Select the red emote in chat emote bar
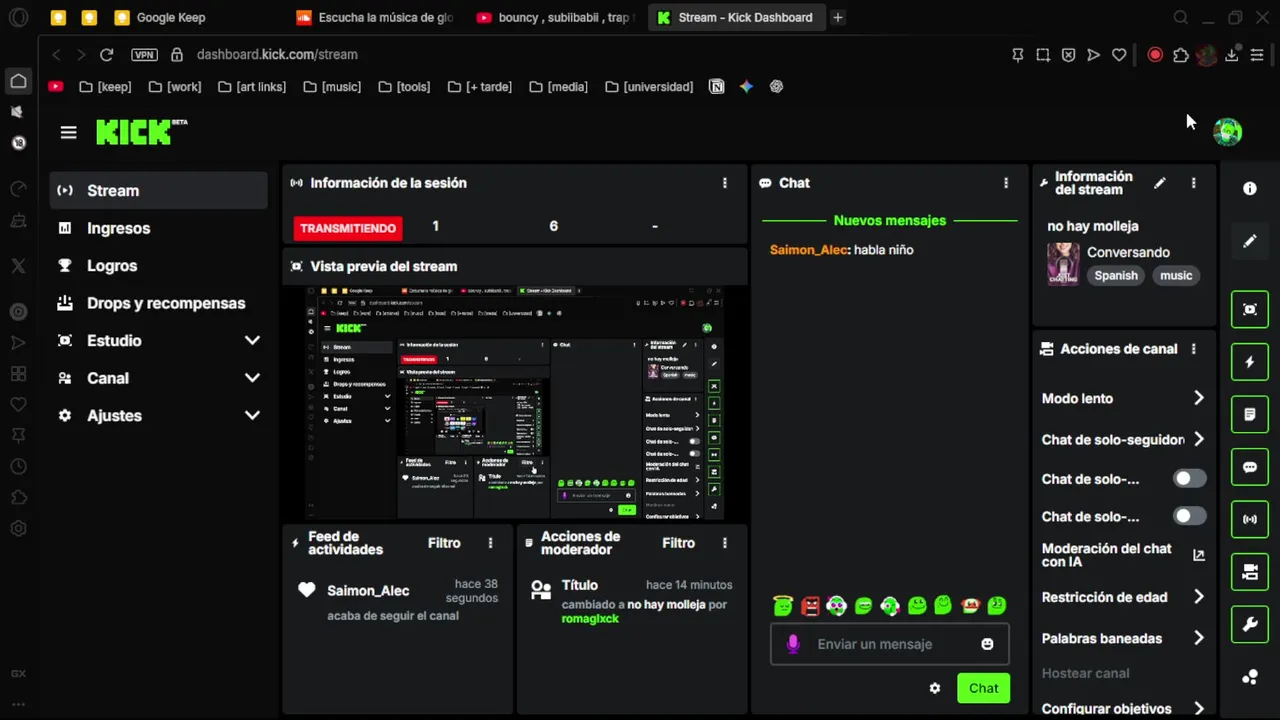Screen dimensions: 1280x720 click(810, 605)
